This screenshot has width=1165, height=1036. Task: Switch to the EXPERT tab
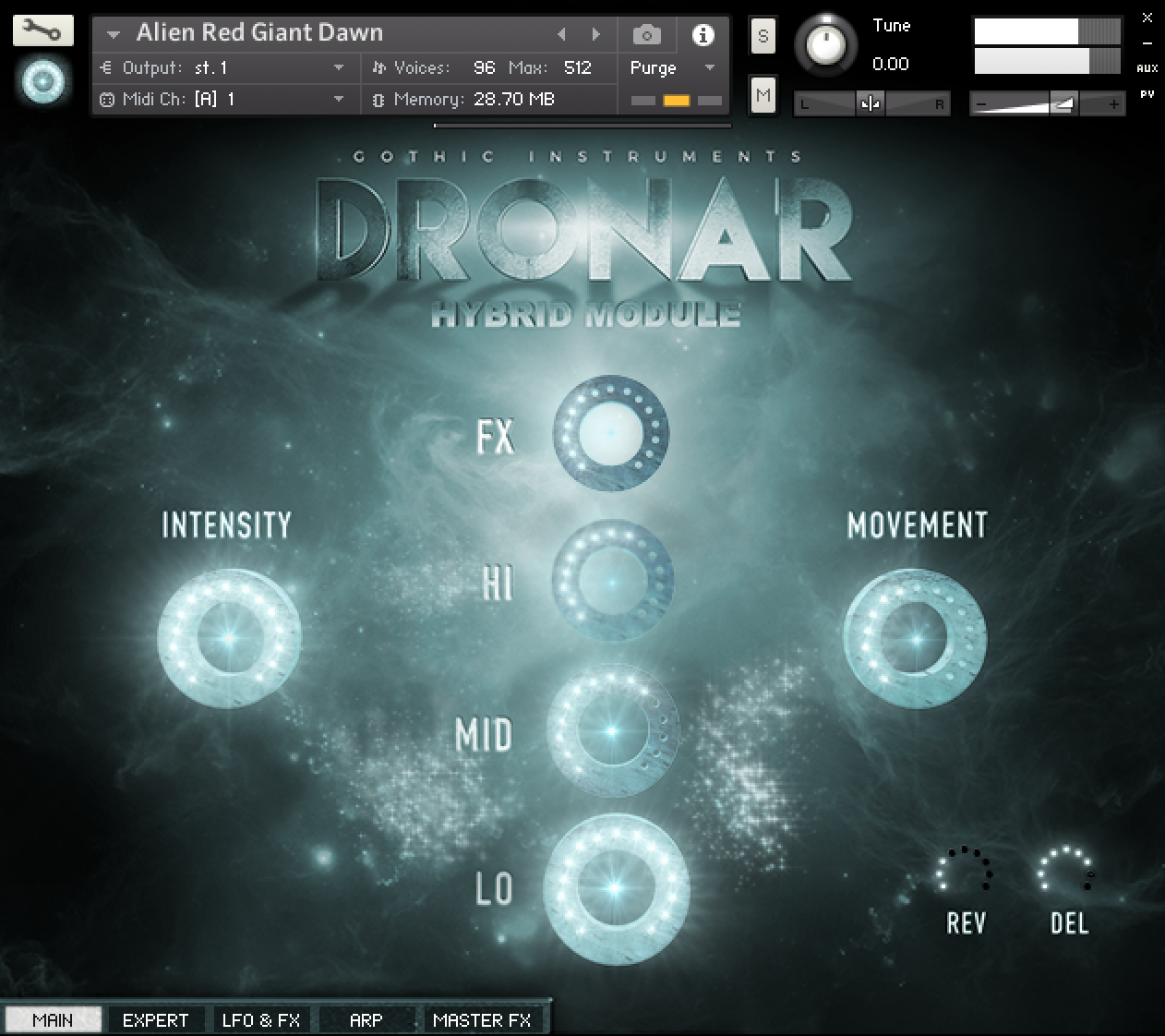(x=154, y=1019)
